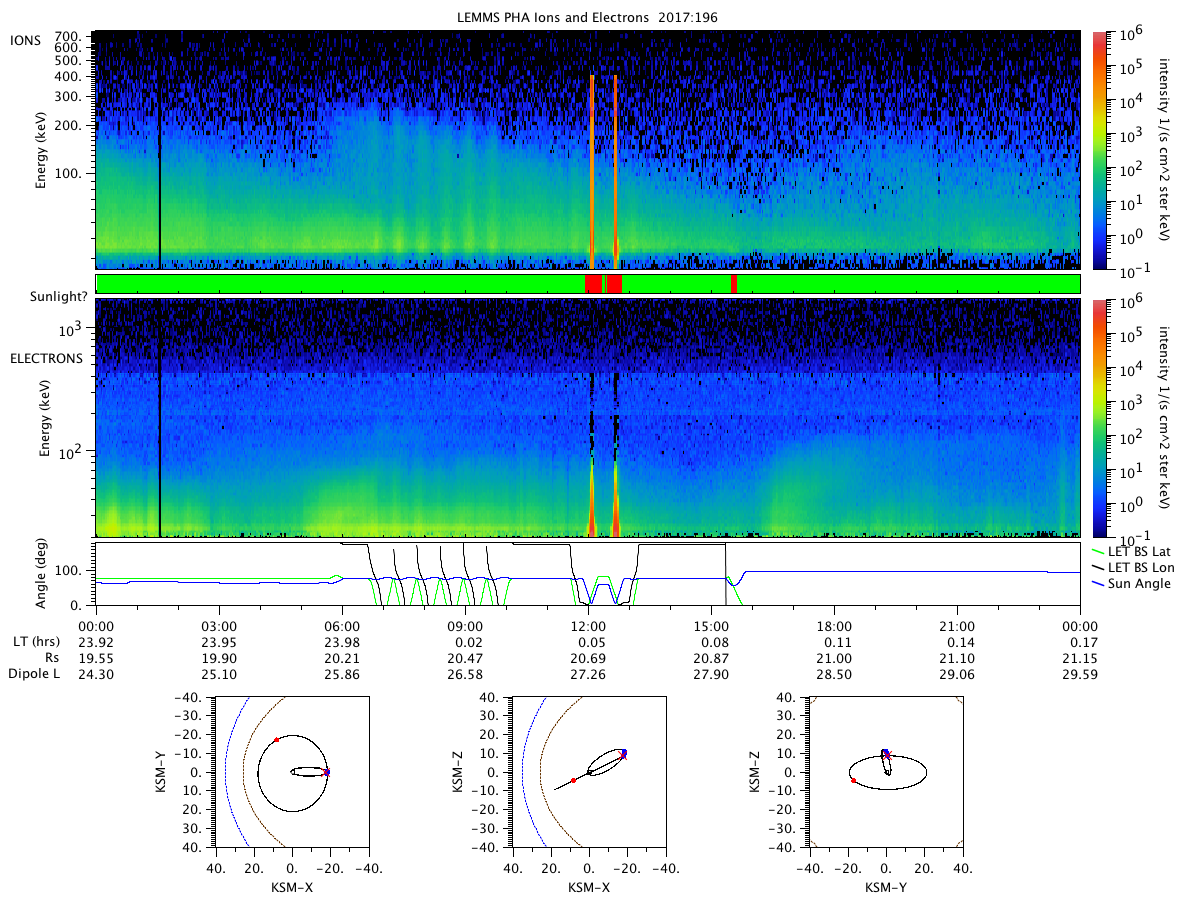Click the 03:00 time axis tick label
1200x900 pixels.
pyautogui.click(x=219, y=625)
